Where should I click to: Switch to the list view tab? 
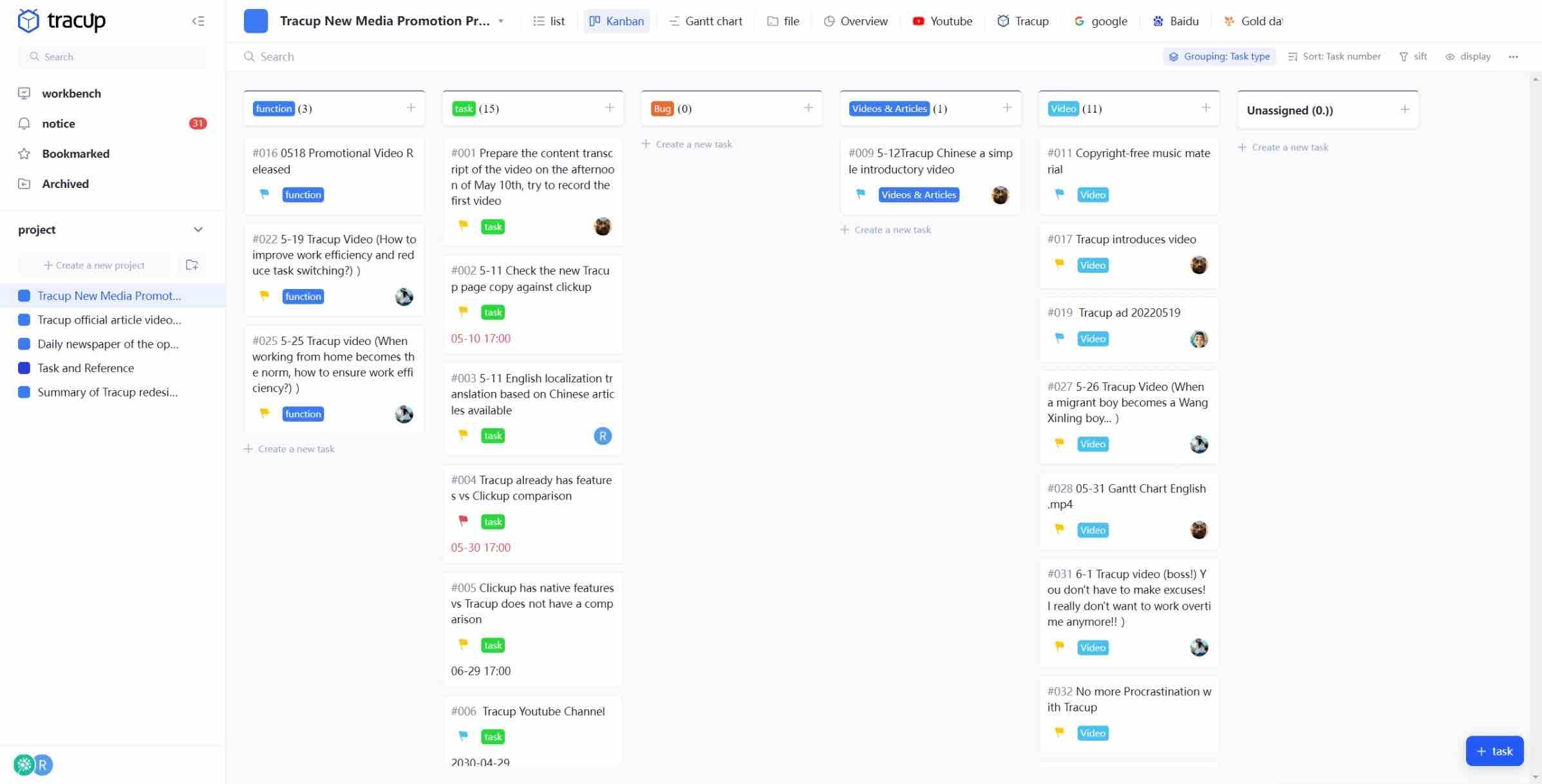point(549,21)
